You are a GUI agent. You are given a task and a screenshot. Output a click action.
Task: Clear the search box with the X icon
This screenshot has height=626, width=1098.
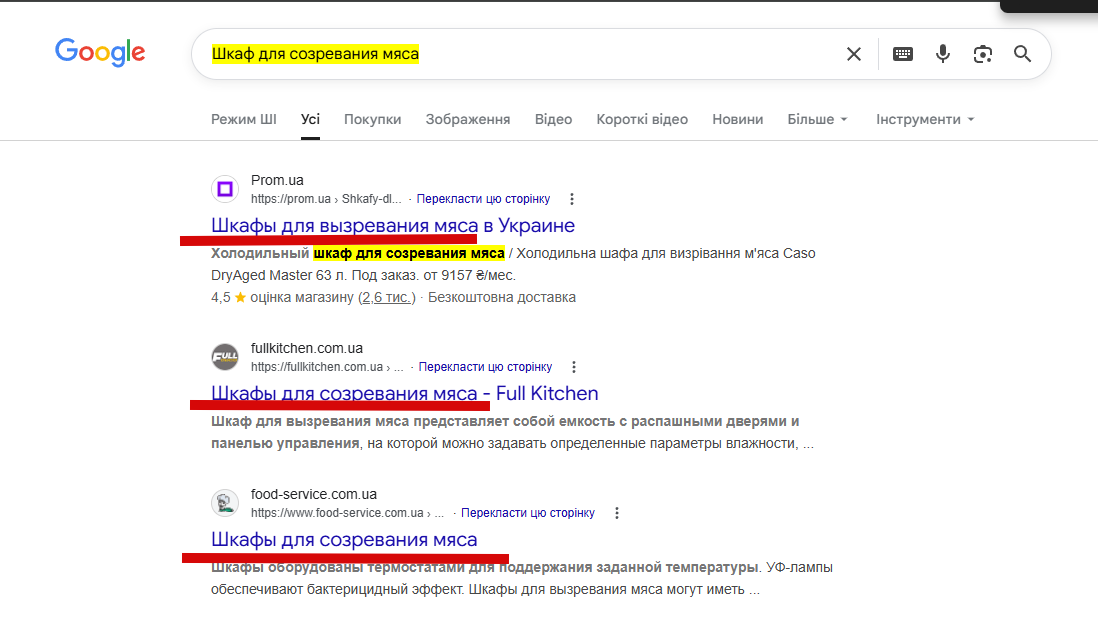854,54
